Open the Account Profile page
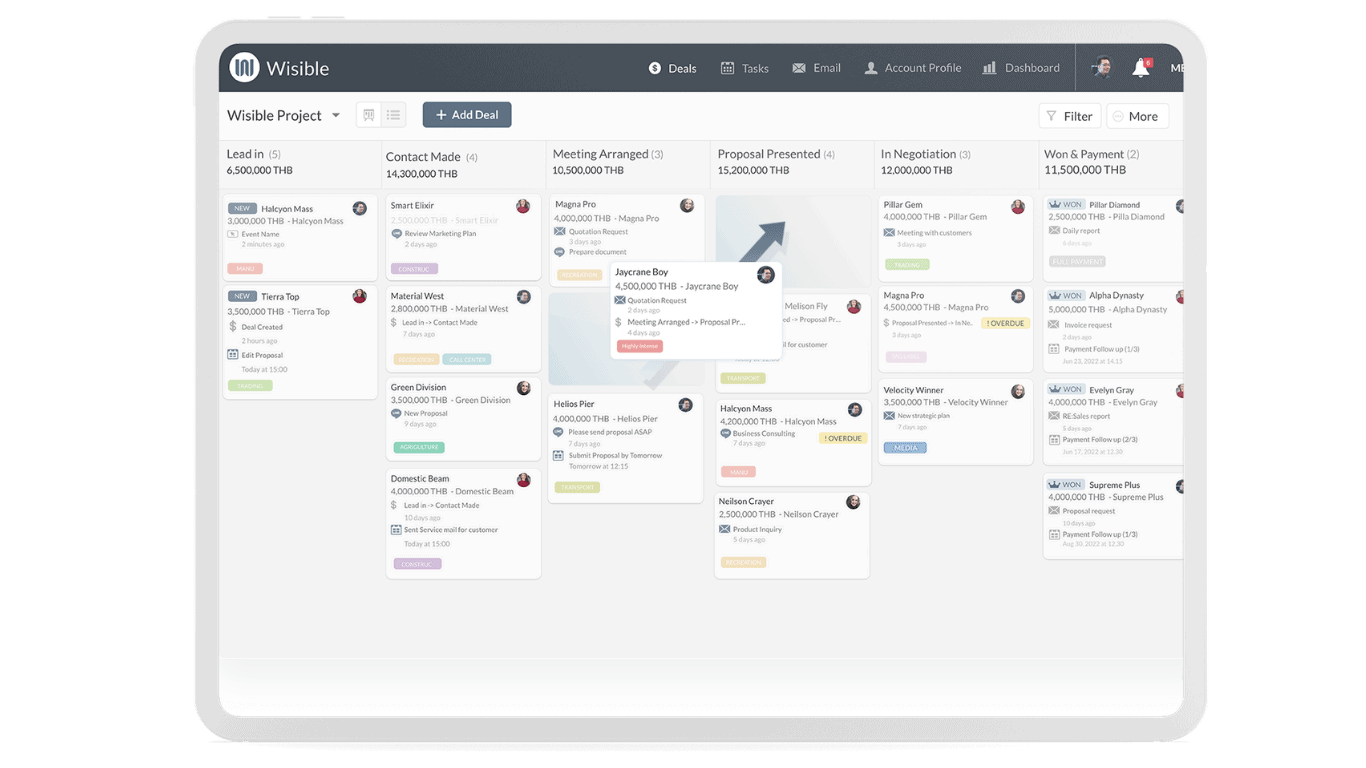This screenshot has width=1366, height=768. click(x=912, y=68)
